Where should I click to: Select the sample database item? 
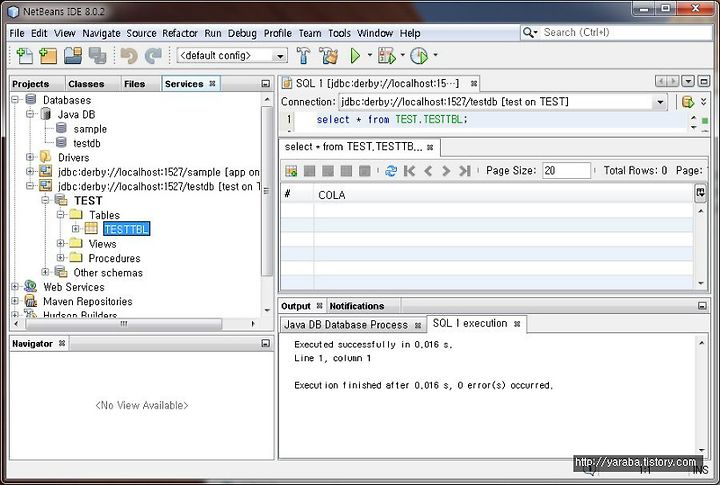[x=90, y=129]
